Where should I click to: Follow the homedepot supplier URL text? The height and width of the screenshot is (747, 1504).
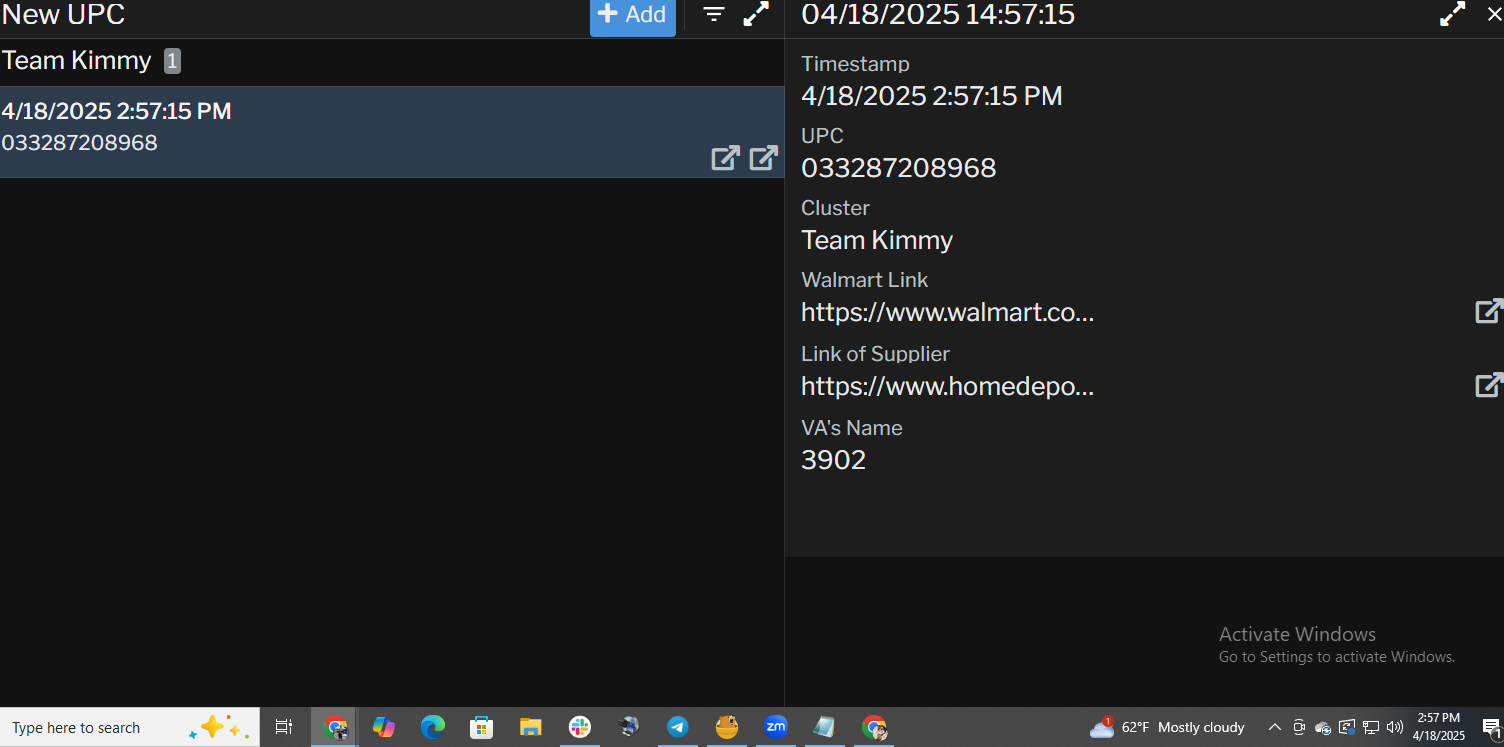tap(947, 386)
